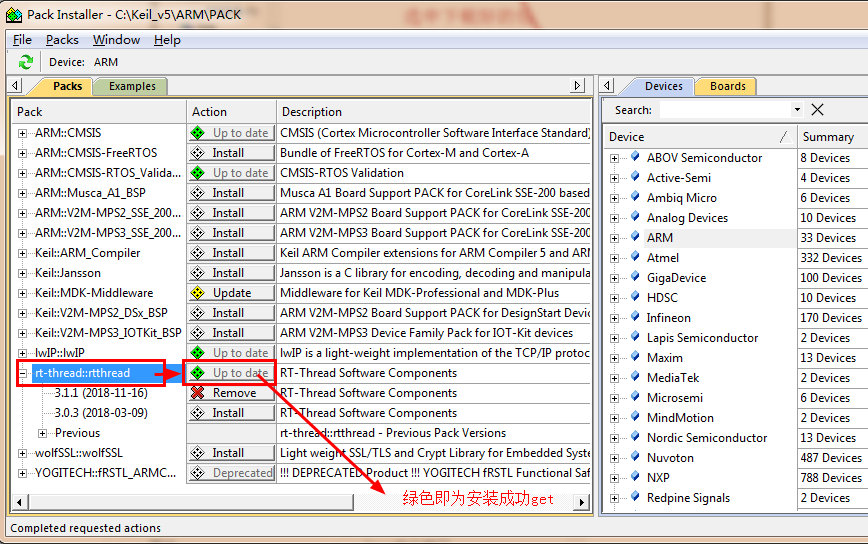Click the yellow Update icon for Keil::MDK-Middleware
The height and width of the screenshot is (544, 868).
[198, 293]
